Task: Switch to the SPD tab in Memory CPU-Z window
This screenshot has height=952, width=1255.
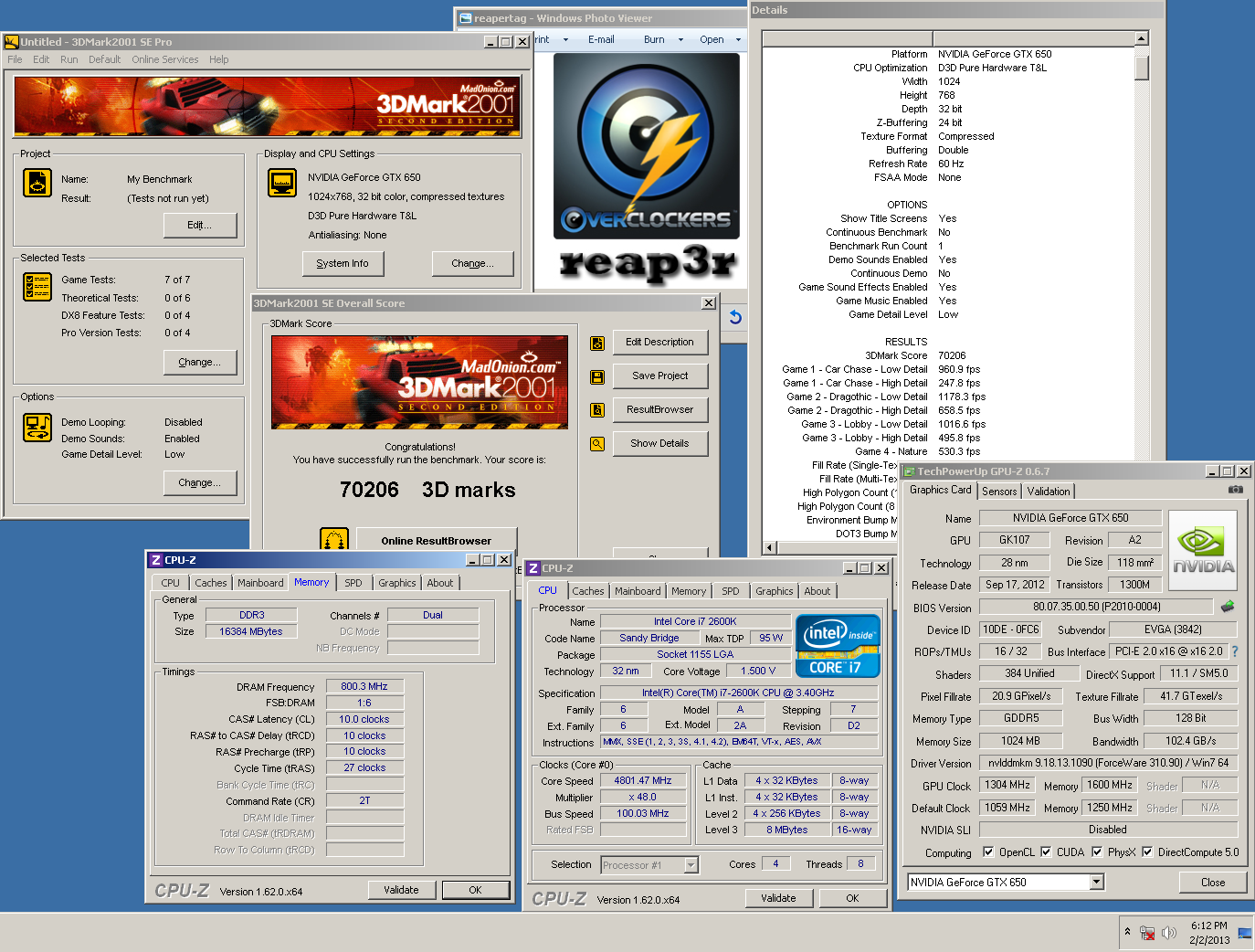Action: click(x=353, y=583)
